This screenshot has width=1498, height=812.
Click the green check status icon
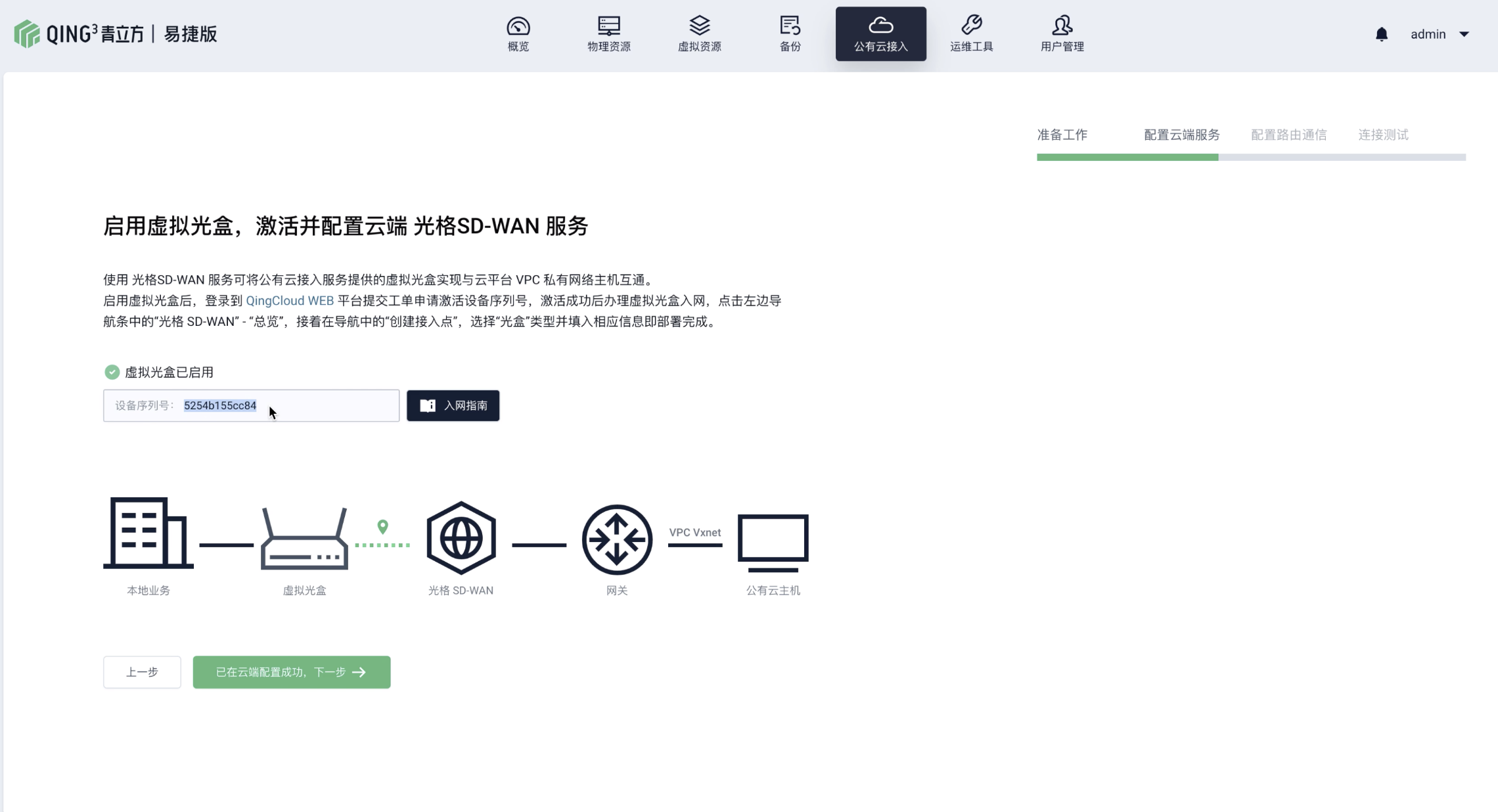112,372
